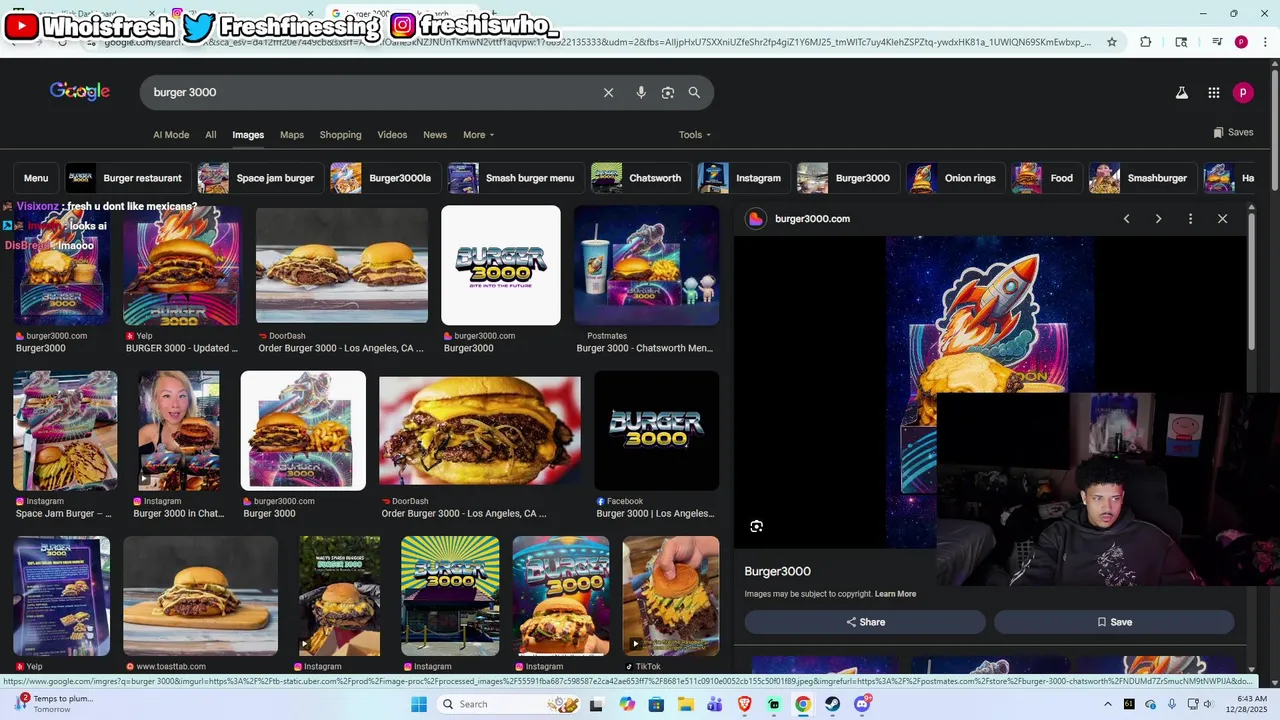Image resolution: width=1280 pixels, height=720 pixels.
Task: Open Steam from taskbar
Action: click(x=832, y=704)
